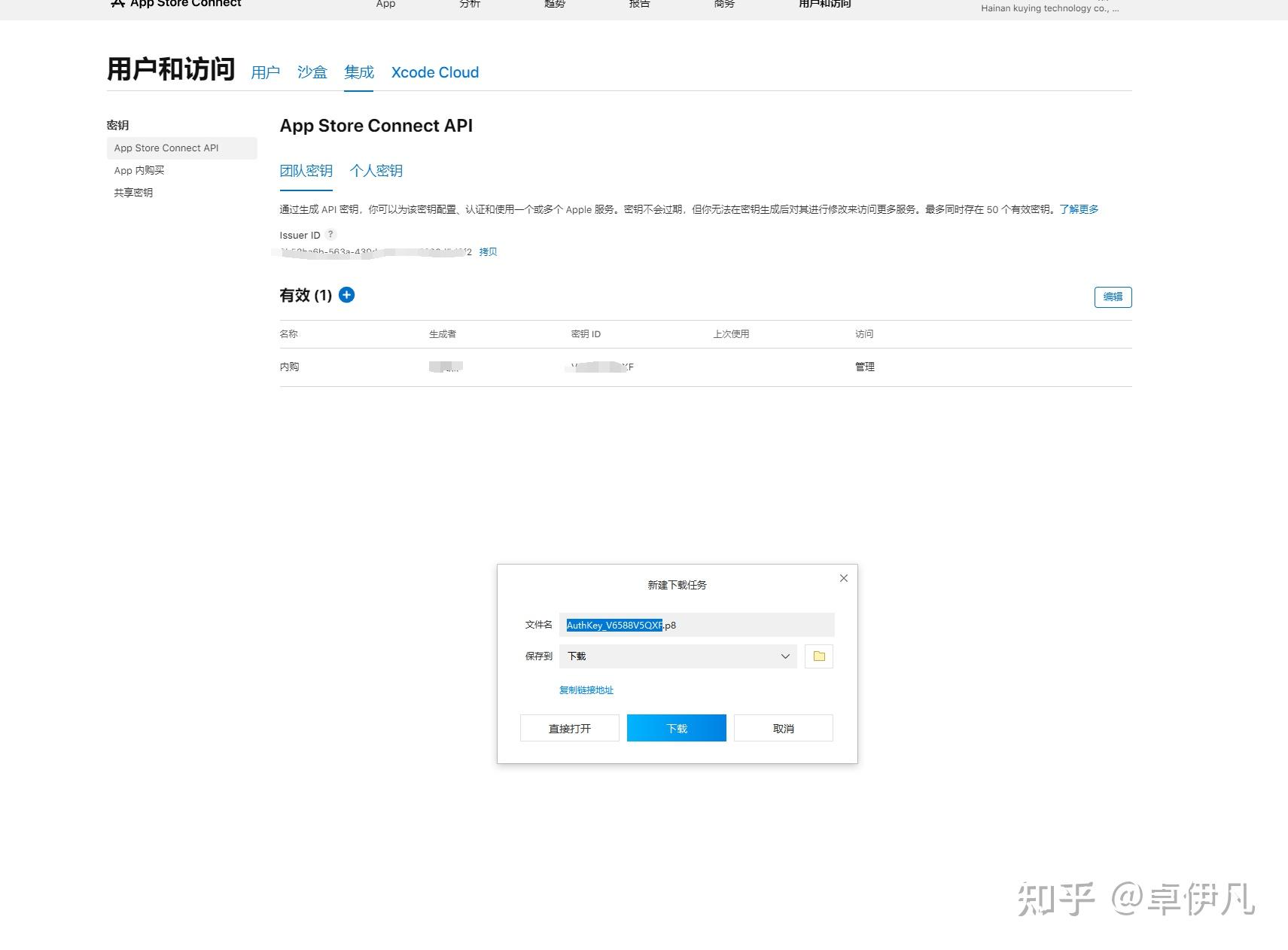Close the 新建下载任务 dialog
This screenshot has width=1288, height=950.
[x=843, y=578]
